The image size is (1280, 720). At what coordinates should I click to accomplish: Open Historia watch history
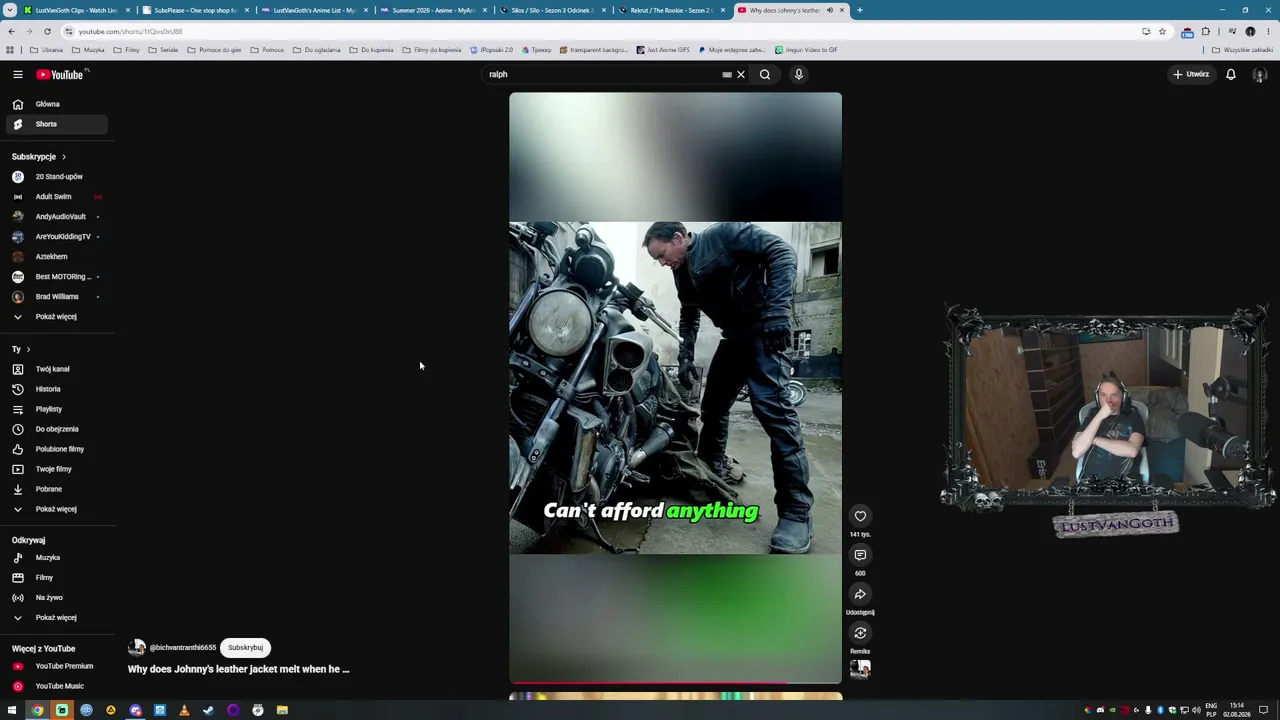pos(55,389)
